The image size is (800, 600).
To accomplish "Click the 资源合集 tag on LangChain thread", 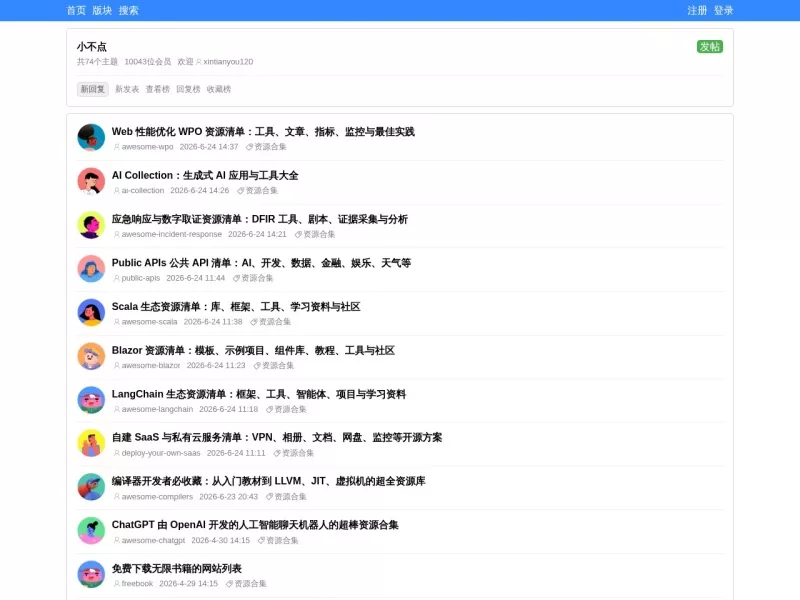I will (x=286, y=409).
